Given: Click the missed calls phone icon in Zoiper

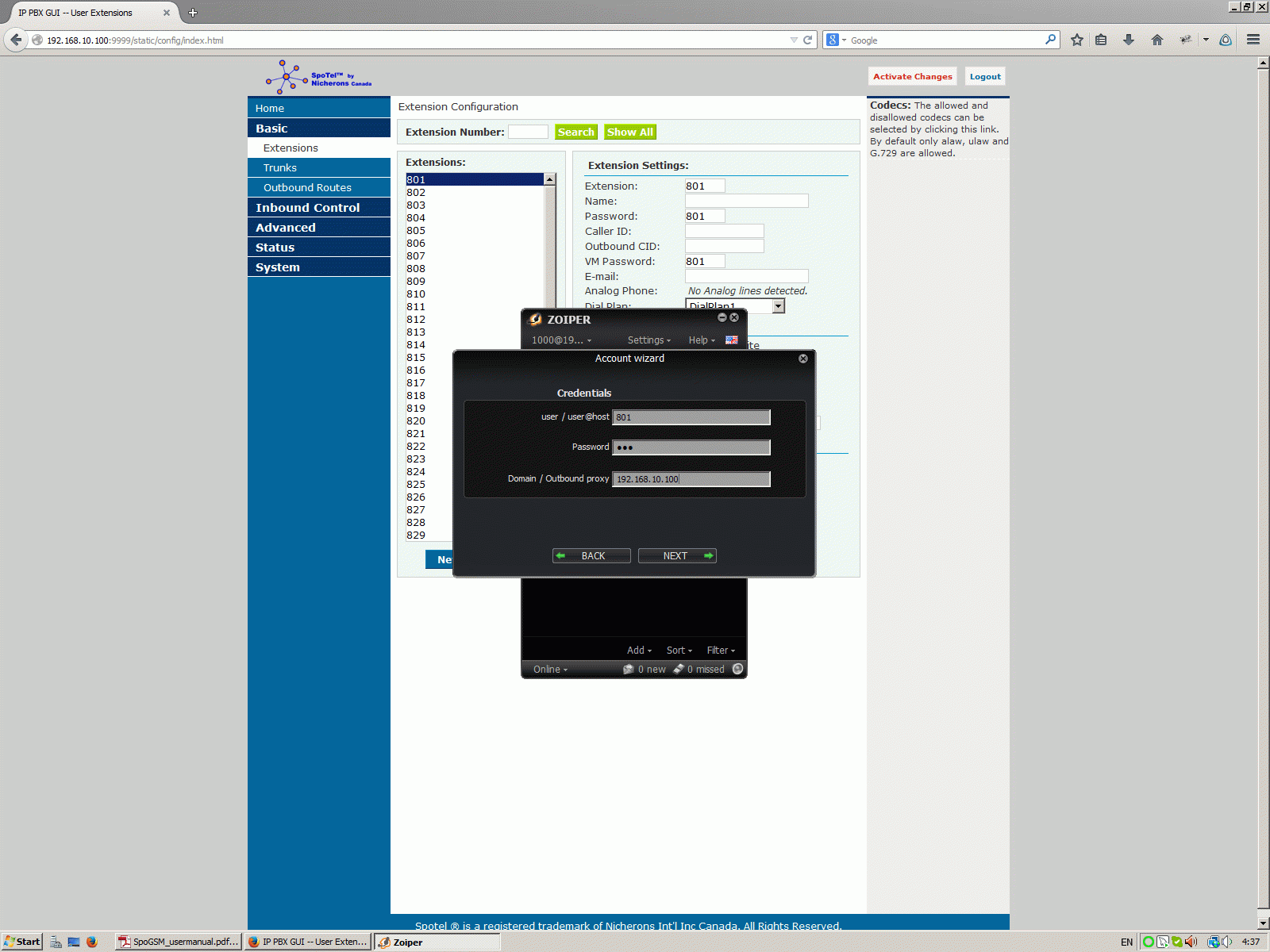Looking at the screenshot, I should (x=679, y=669).
